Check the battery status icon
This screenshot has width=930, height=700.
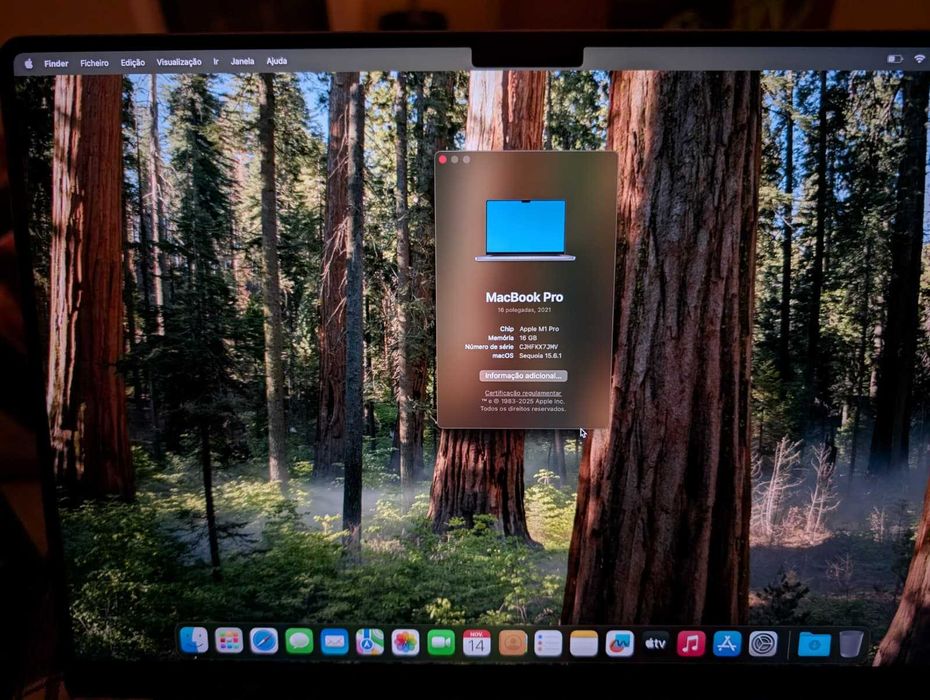pos(894,59)
